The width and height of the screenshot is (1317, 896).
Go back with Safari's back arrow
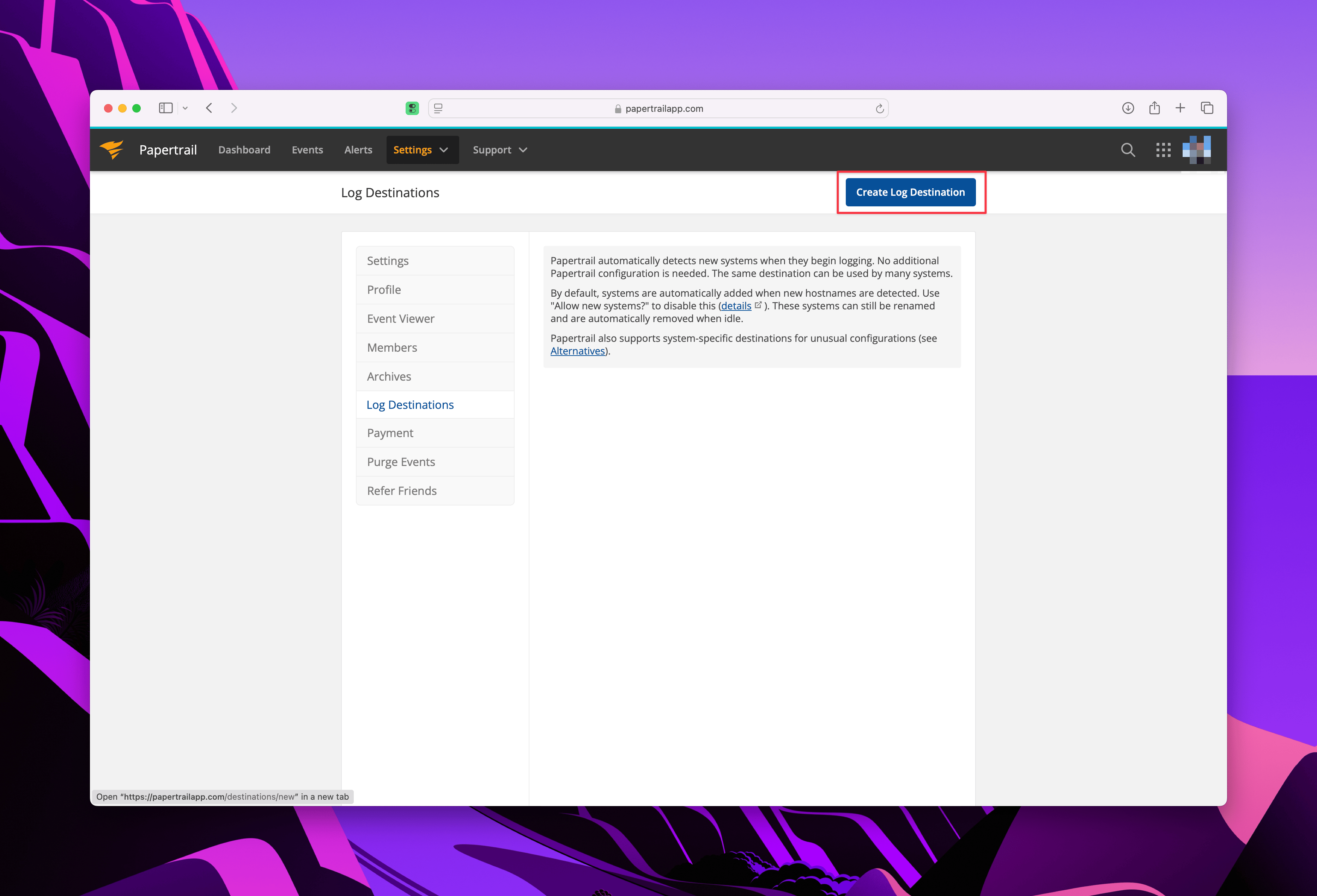point(209,108)
